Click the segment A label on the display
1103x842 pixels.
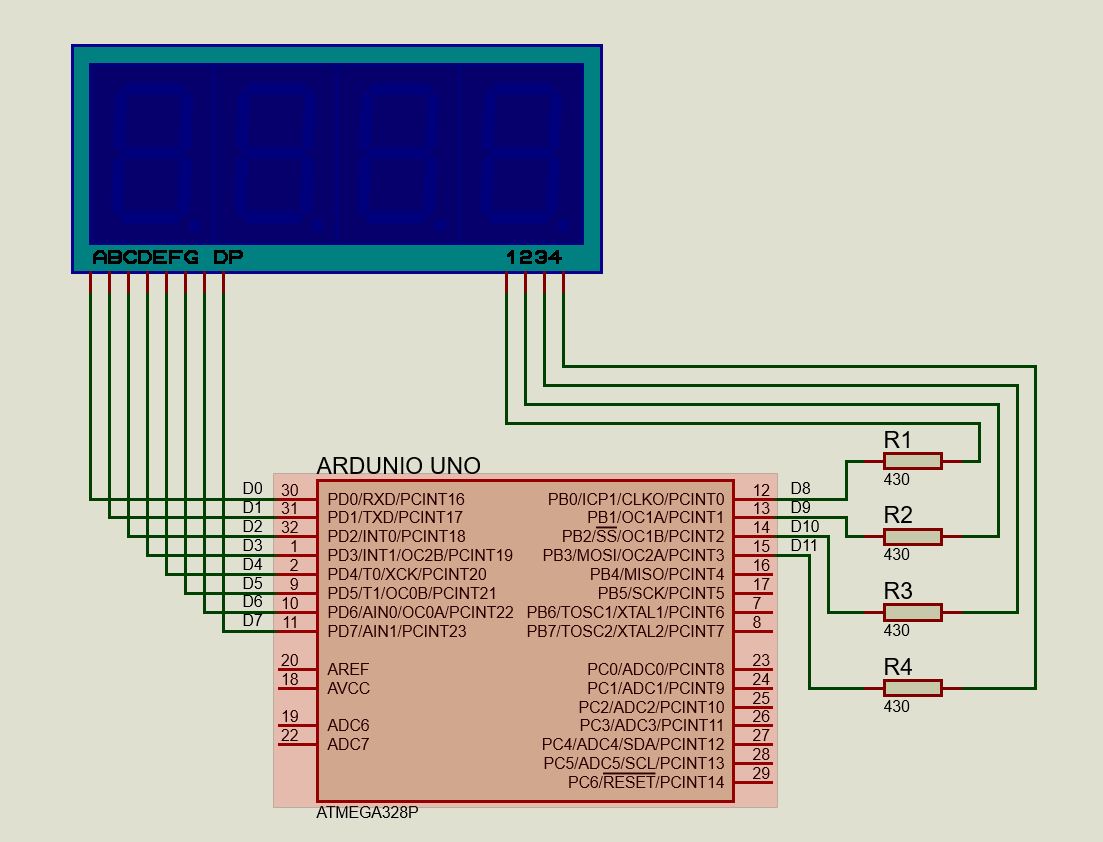[x=98, y=255]
